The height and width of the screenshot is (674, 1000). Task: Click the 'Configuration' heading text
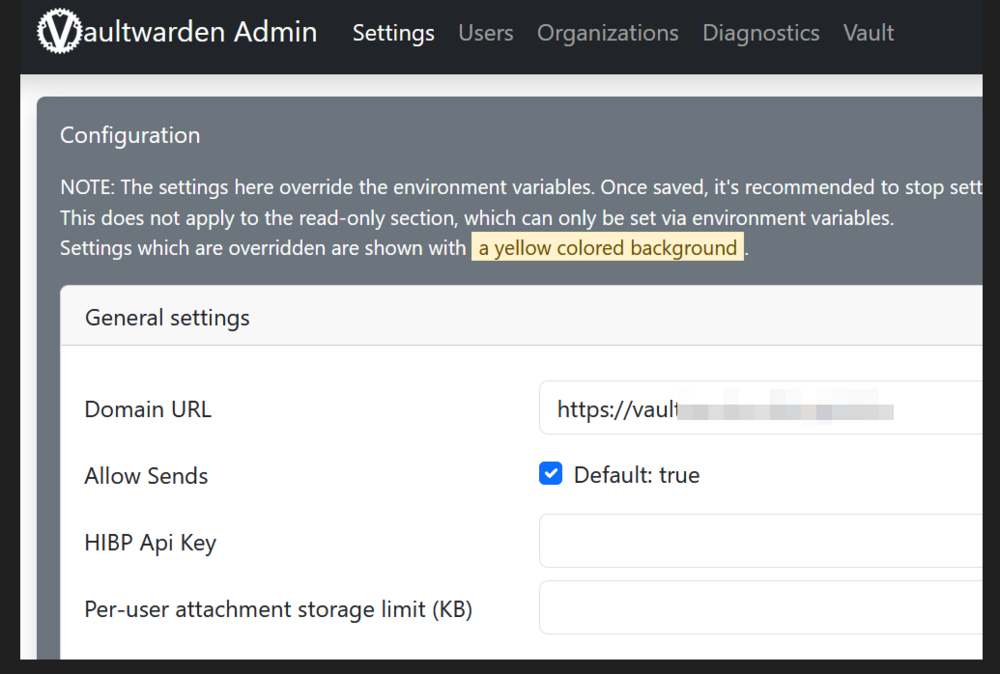click(130, 135)
